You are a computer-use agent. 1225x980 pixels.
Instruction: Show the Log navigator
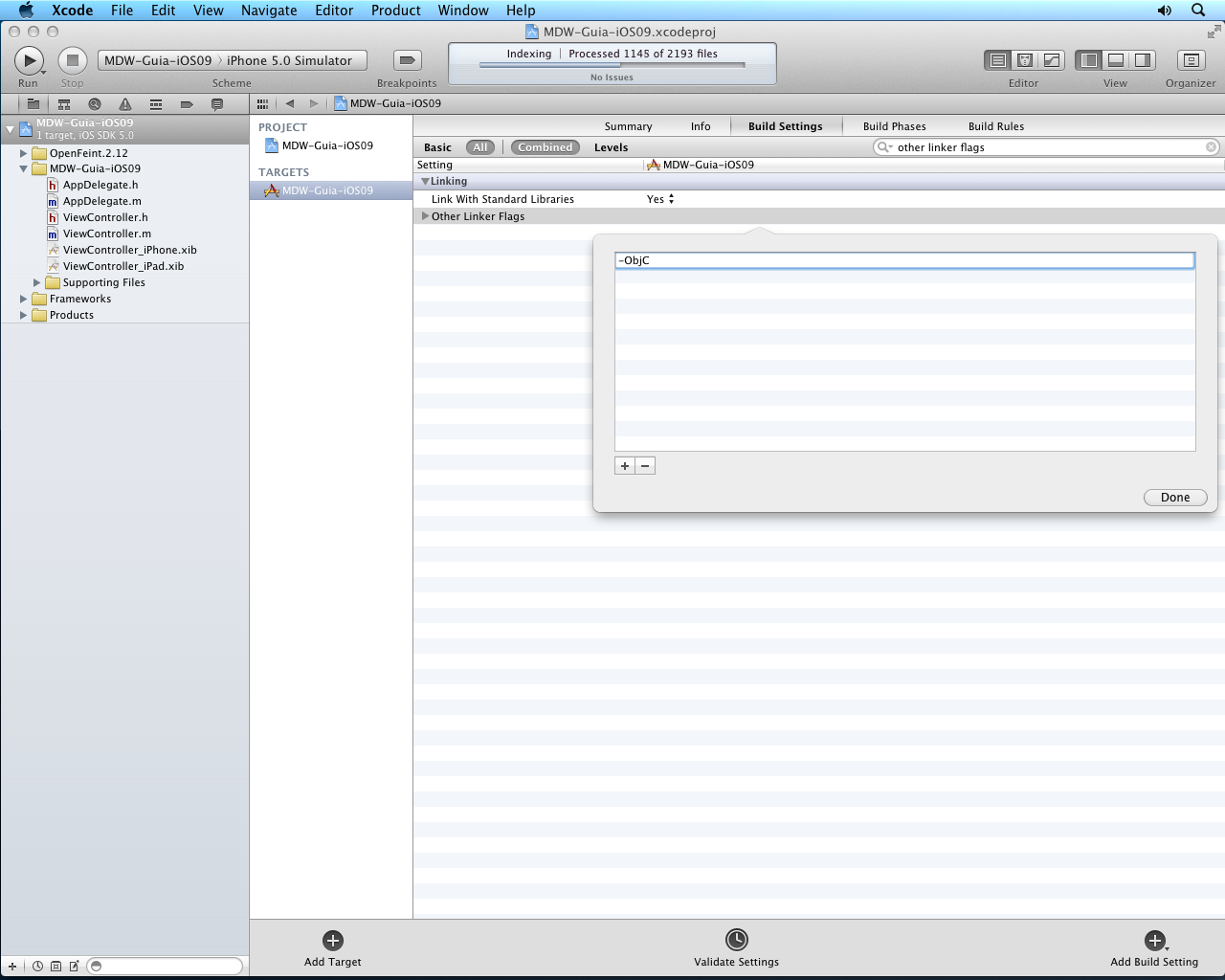[x=217, y=103]
